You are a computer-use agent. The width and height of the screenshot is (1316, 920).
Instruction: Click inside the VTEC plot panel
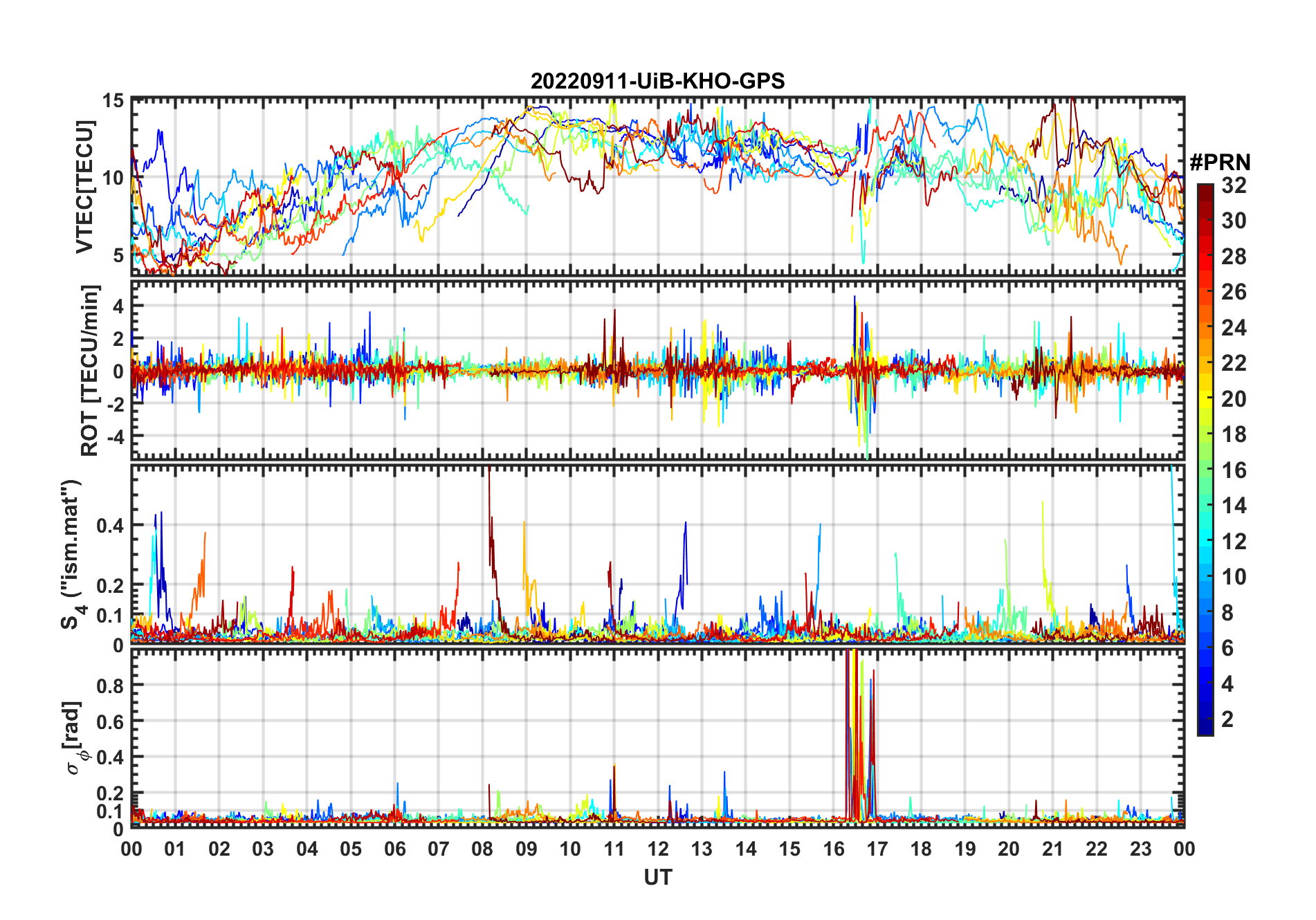[x=657, y=186]
